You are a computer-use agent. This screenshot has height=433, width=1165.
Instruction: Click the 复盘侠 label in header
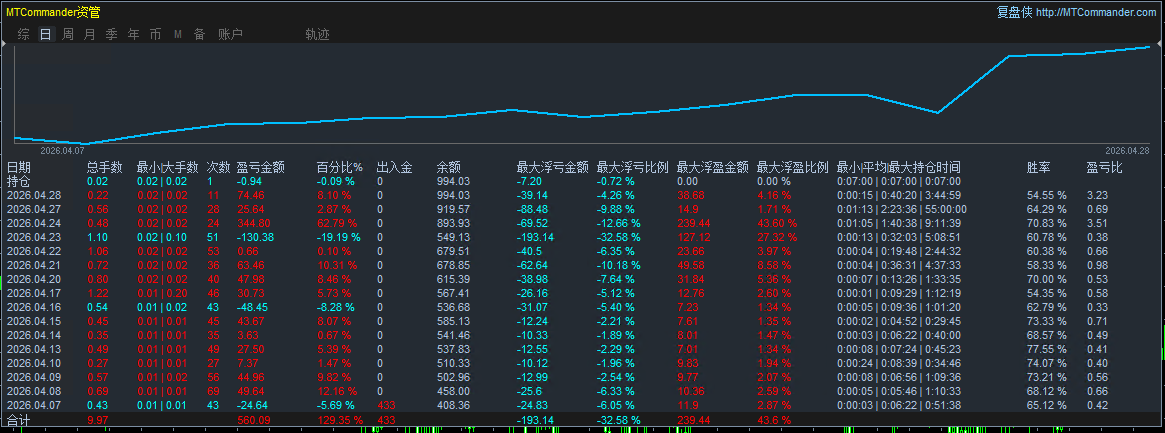tap(1014, 12)
